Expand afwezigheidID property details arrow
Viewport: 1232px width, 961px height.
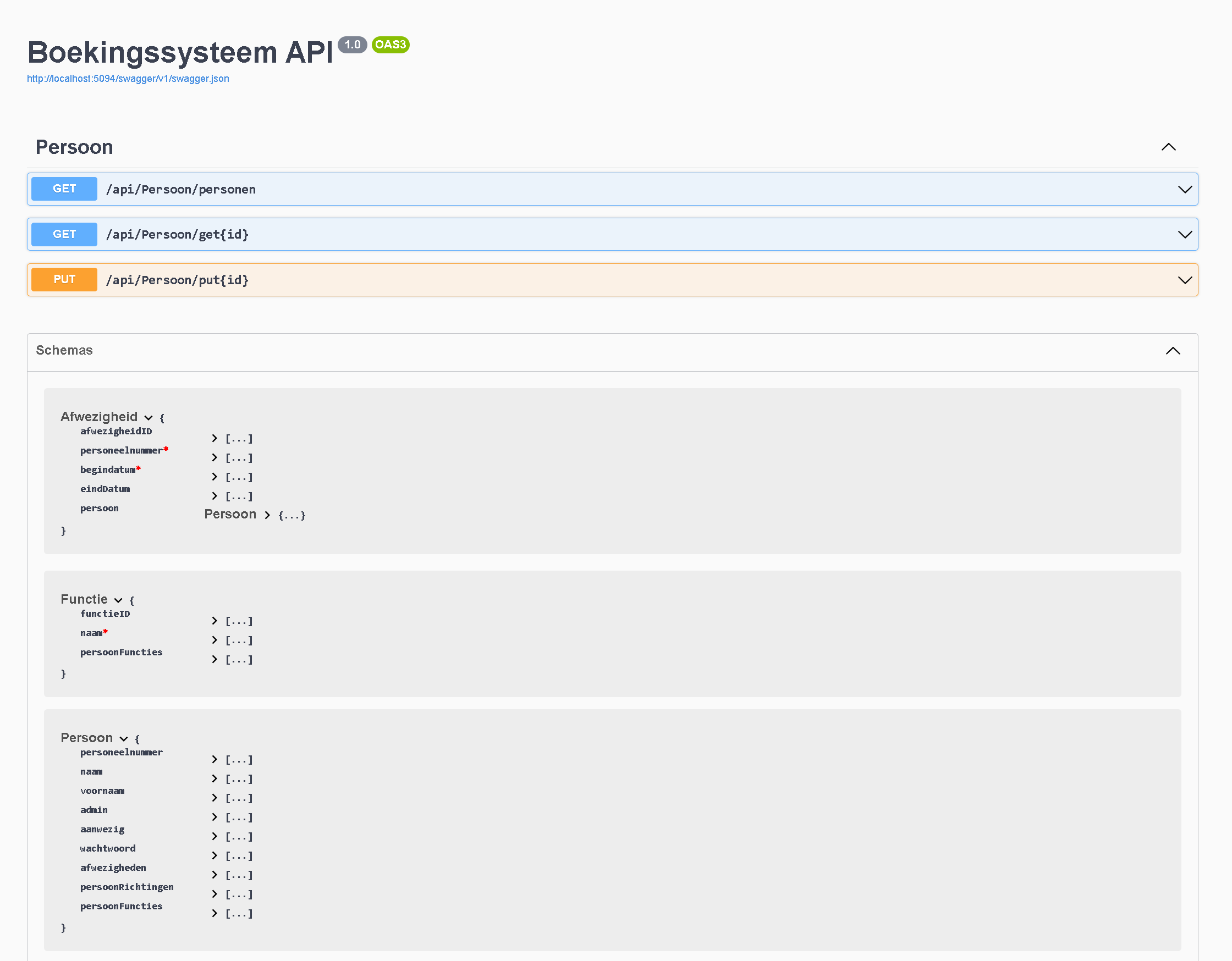point(215,438)
